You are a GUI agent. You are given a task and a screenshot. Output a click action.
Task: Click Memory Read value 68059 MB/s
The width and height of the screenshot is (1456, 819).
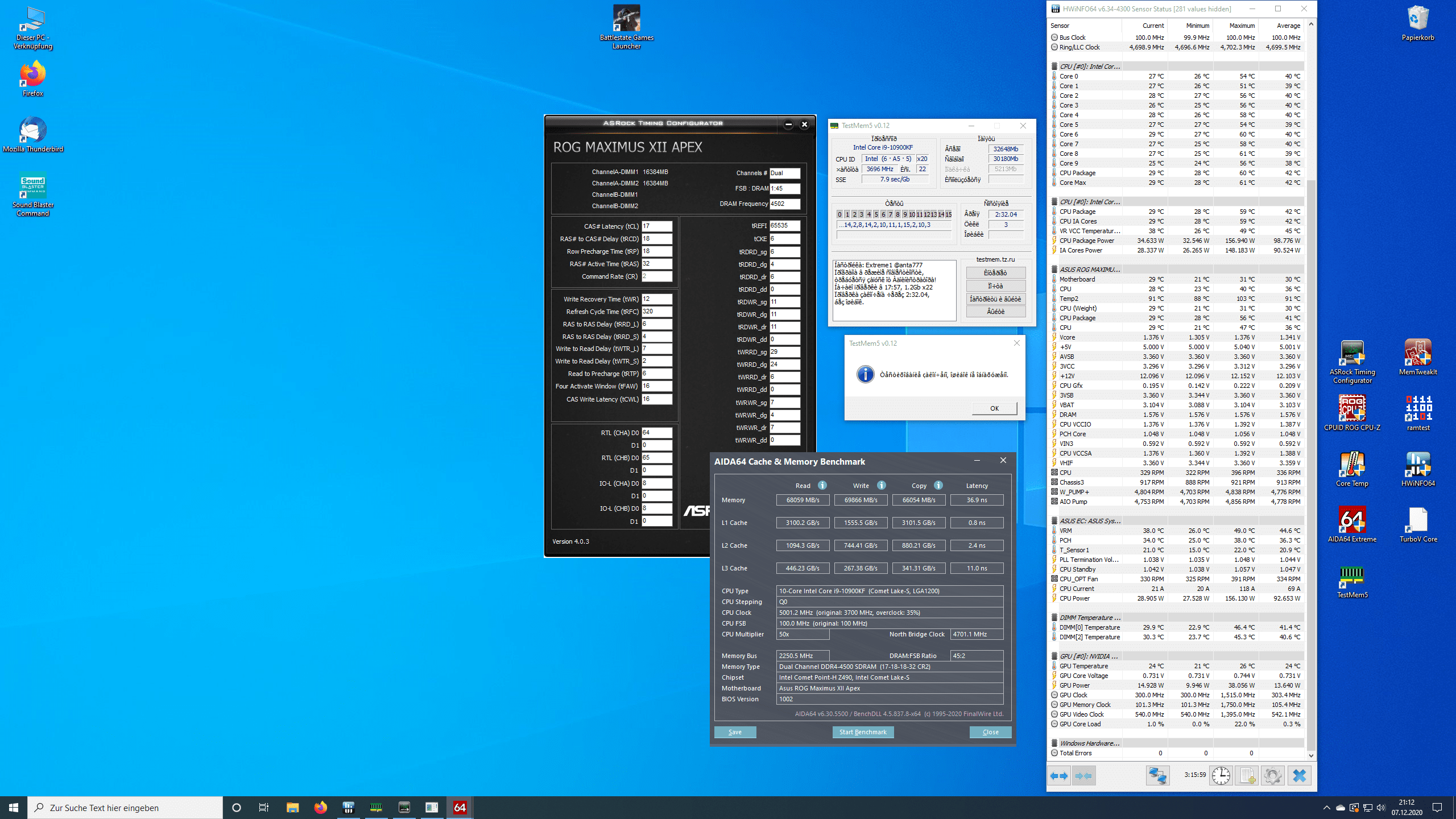tap(803, 500)
